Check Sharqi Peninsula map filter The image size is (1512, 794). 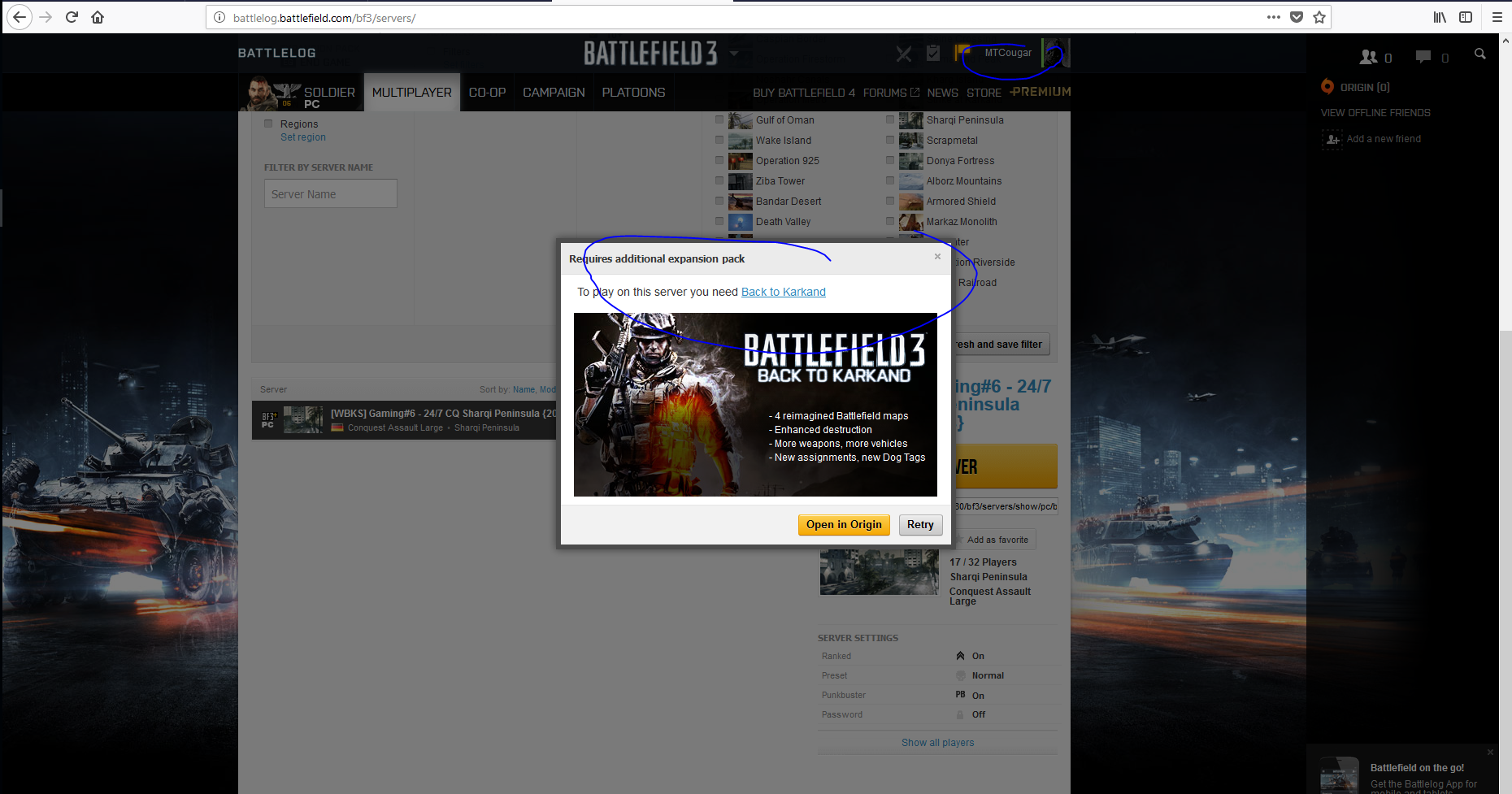890,119
